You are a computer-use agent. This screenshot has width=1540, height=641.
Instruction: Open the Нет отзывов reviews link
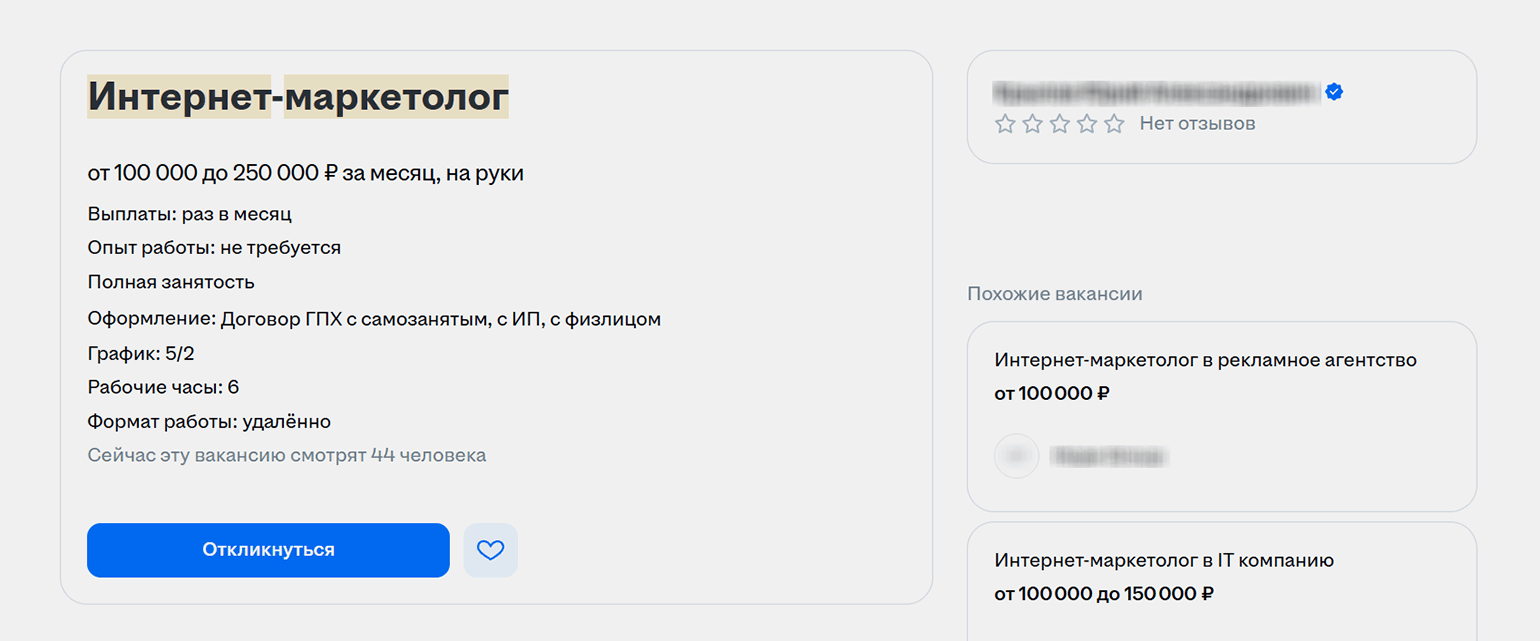1197,124
